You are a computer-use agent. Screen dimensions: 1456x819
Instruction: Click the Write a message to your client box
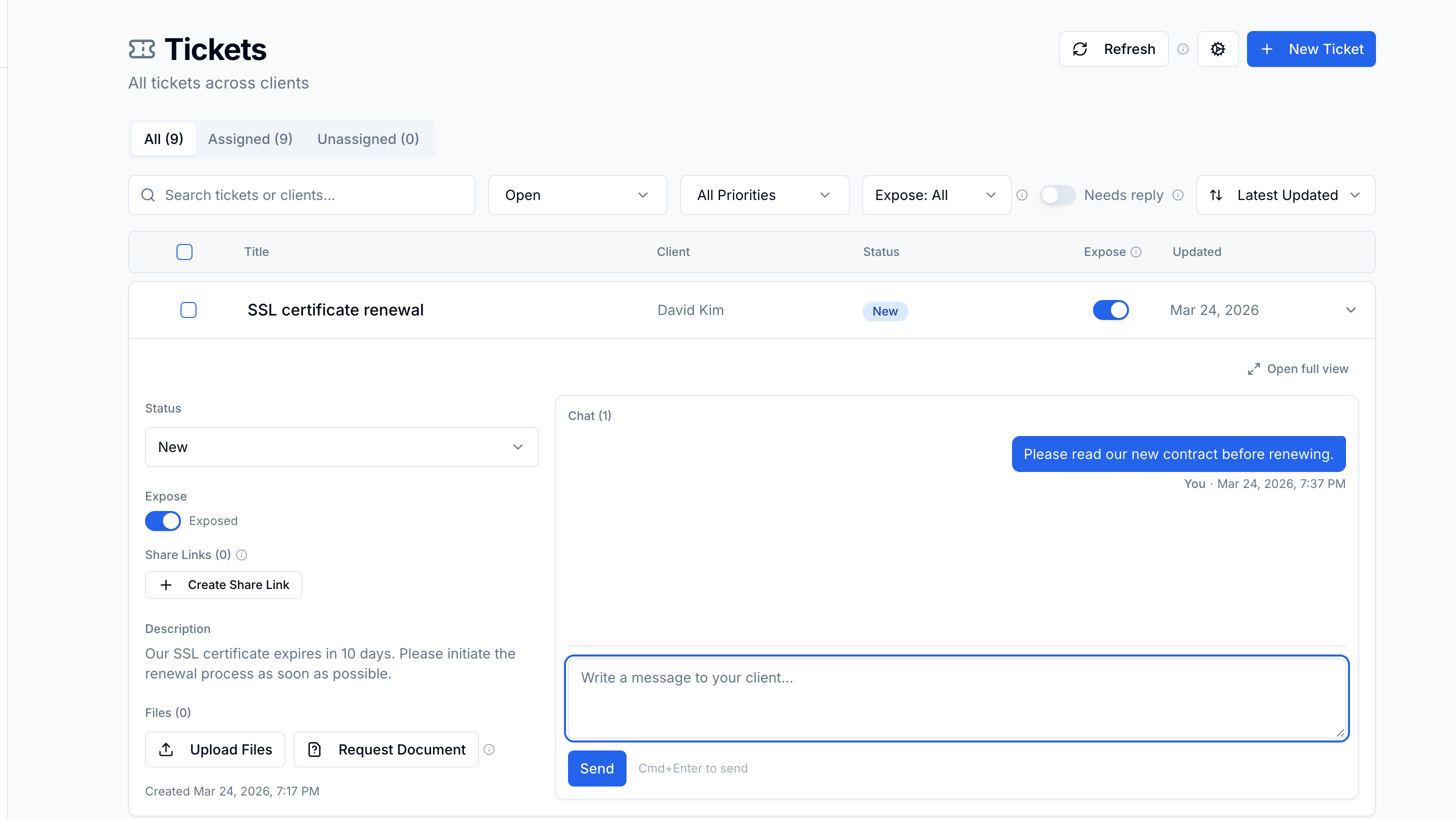point(956,698)
